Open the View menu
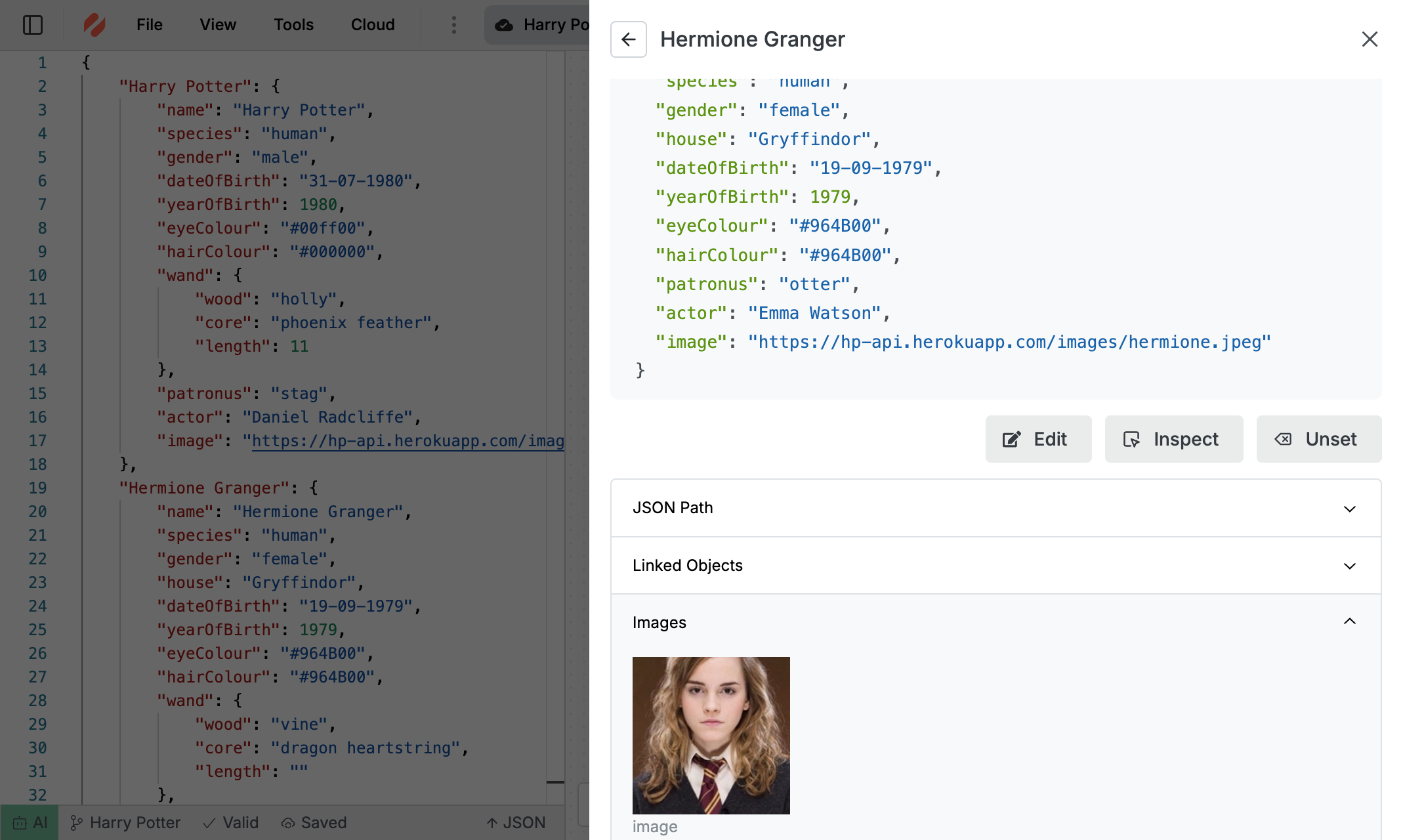Screen dimensions: 1403x840 click(218, 25)
